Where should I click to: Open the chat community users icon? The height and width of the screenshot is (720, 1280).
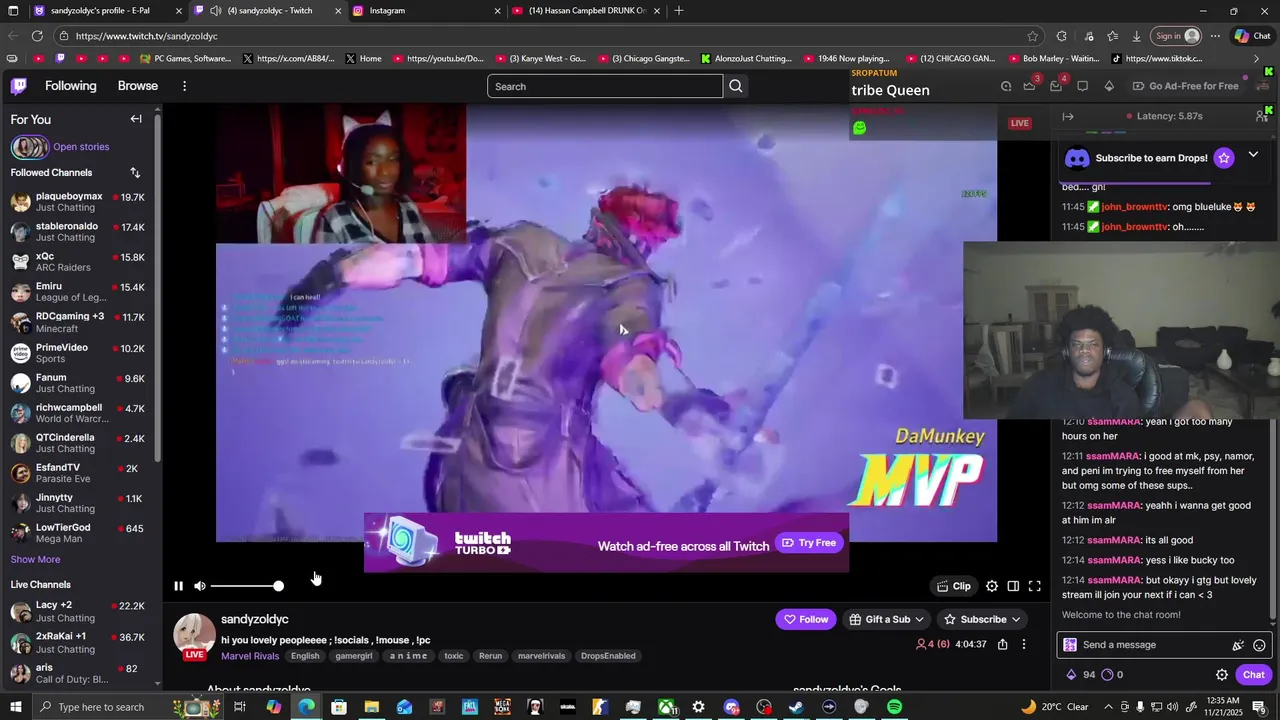(x=1262, y=117)
